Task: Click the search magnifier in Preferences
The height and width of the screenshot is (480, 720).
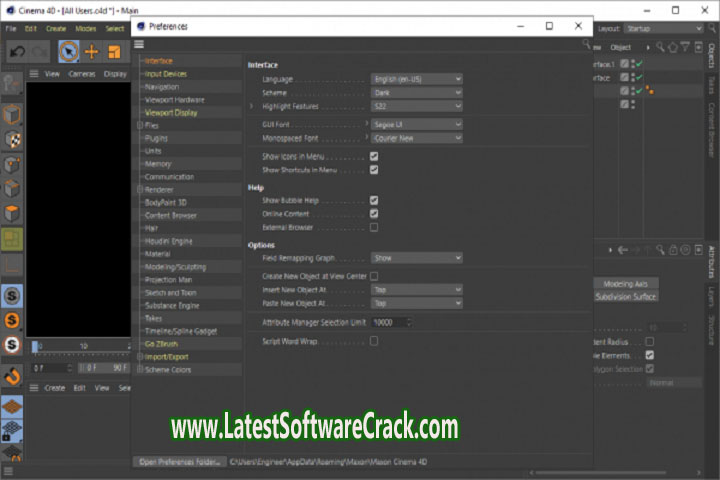Action: click(585, 44)
